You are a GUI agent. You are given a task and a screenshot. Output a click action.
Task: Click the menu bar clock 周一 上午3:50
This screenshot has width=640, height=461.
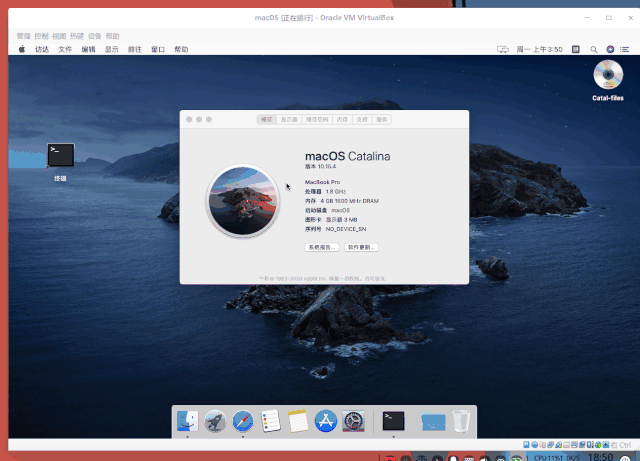pos(539,49)
